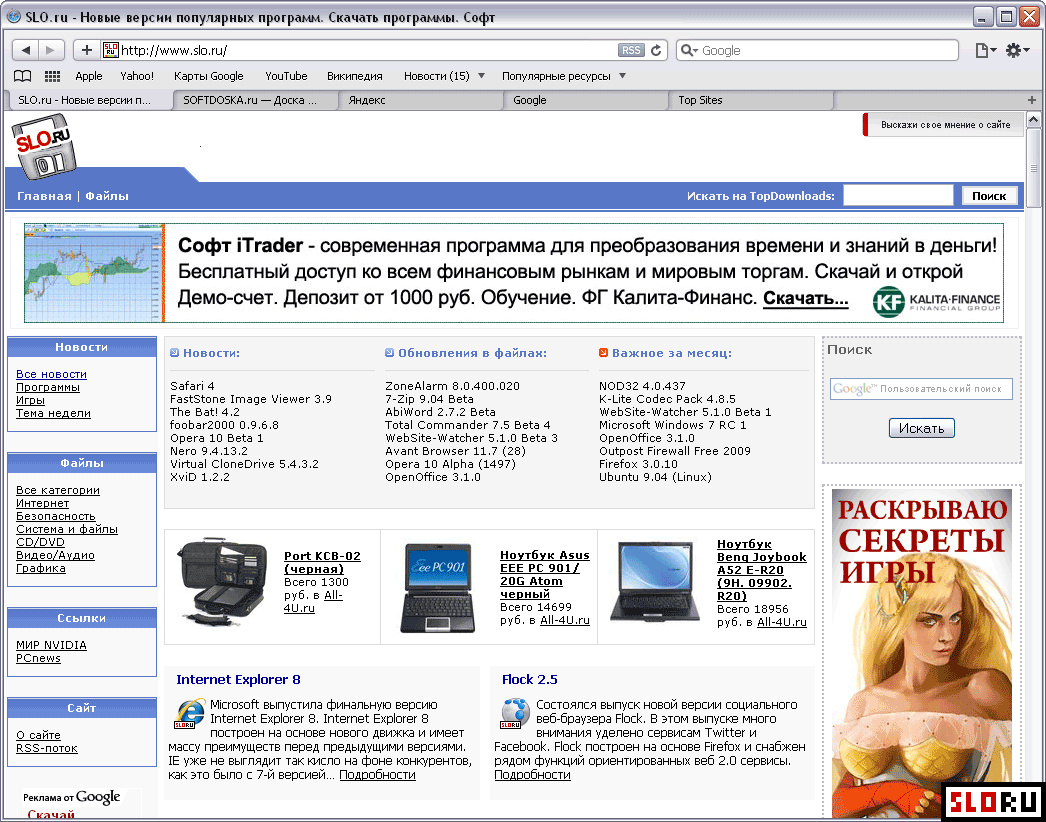Go back with the browser Back arrow
This screenshot has height=822, width=1046.
point(25,50)
